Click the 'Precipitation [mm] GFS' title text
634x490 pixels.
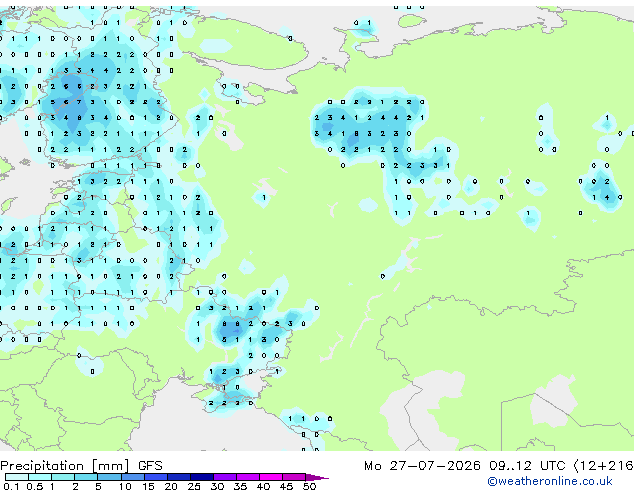pos(81,466)
